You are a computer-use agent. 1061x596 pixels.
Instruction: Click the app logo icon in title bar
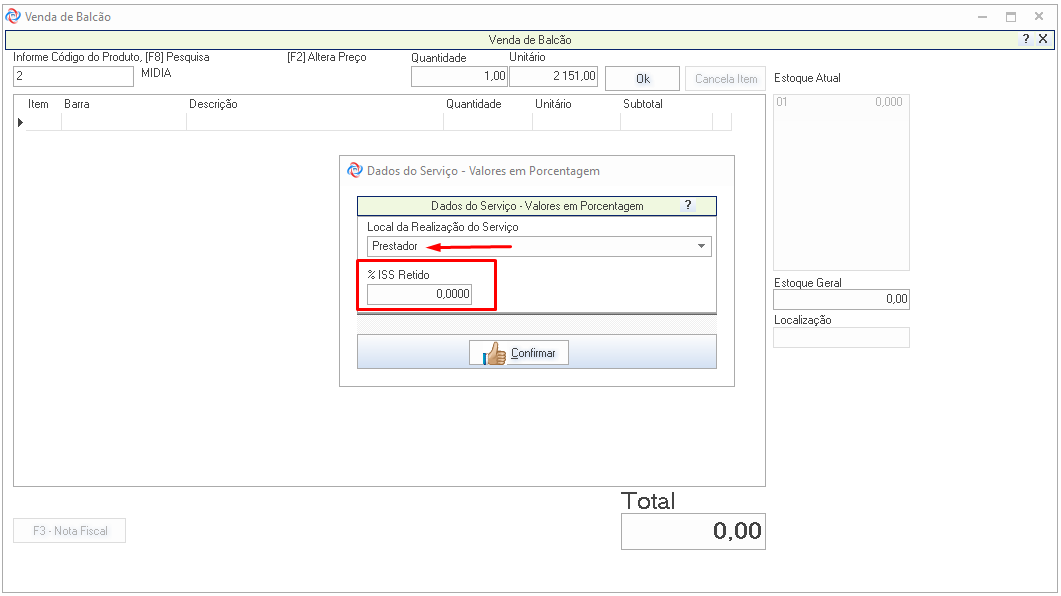click(13, 17)
